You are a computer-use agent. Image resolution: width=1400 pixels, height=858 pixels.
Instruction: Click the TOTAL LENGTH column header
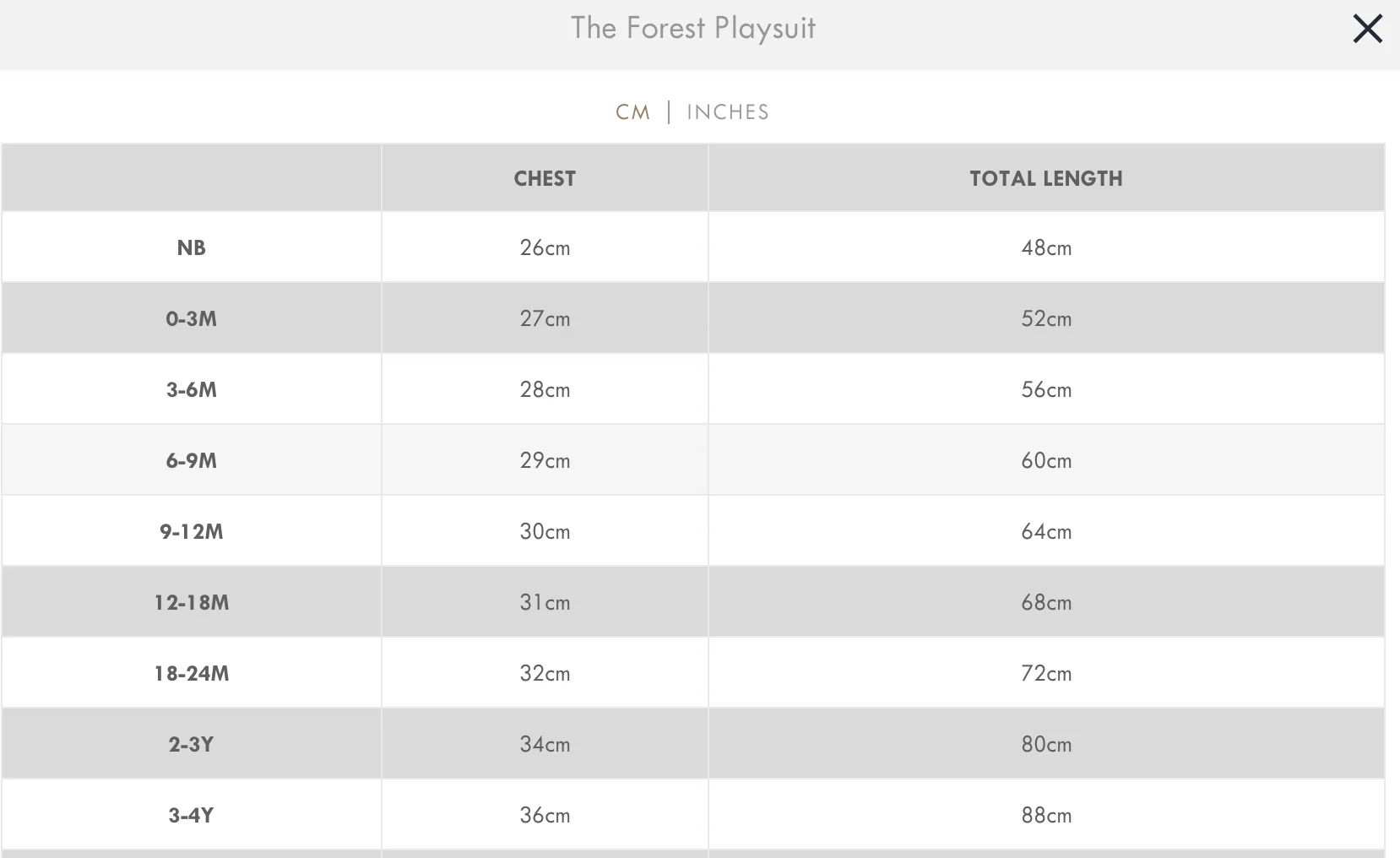pos(1045,178)
